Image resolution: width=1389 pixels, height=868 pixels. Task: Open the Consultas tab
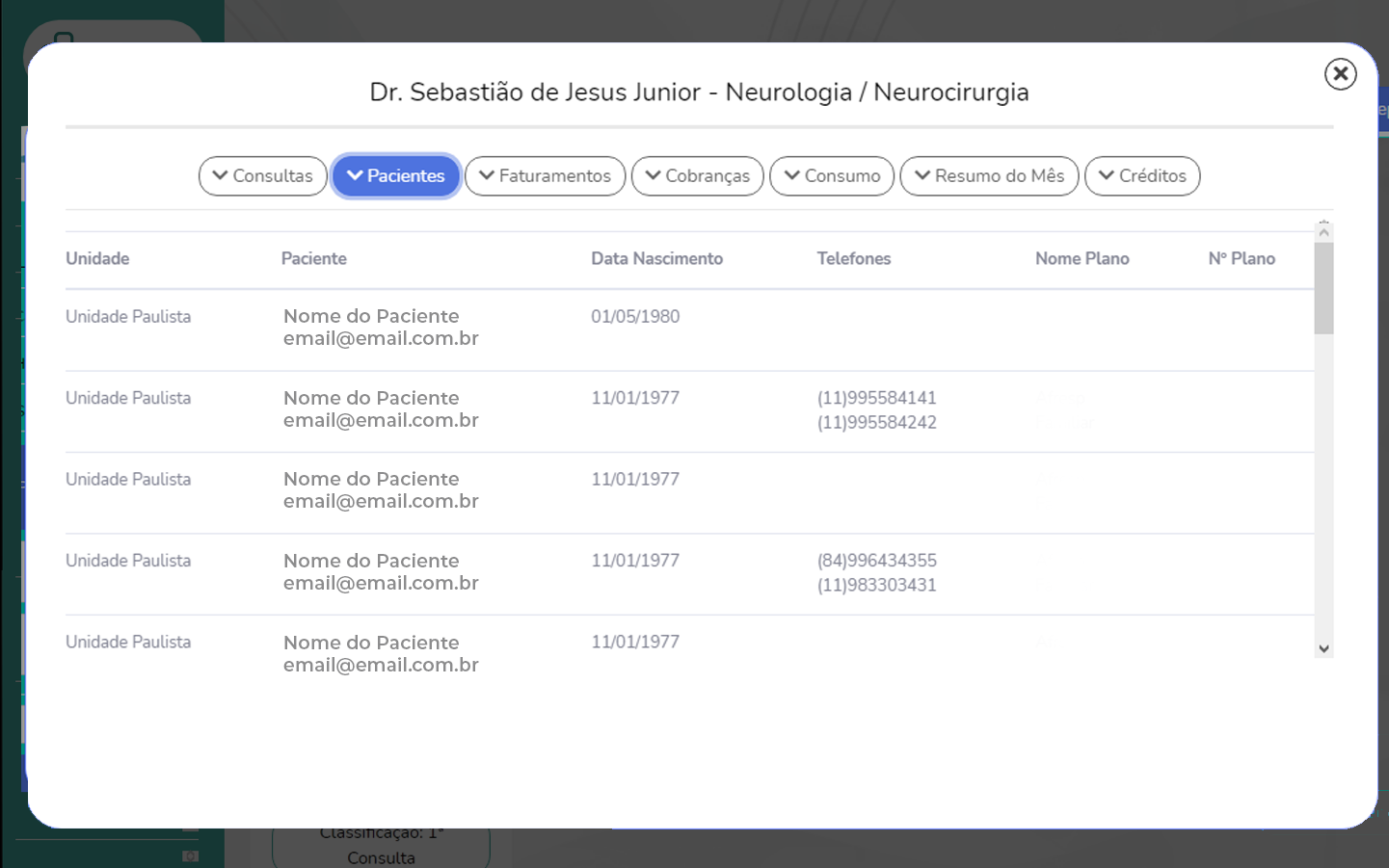point(262,176)
